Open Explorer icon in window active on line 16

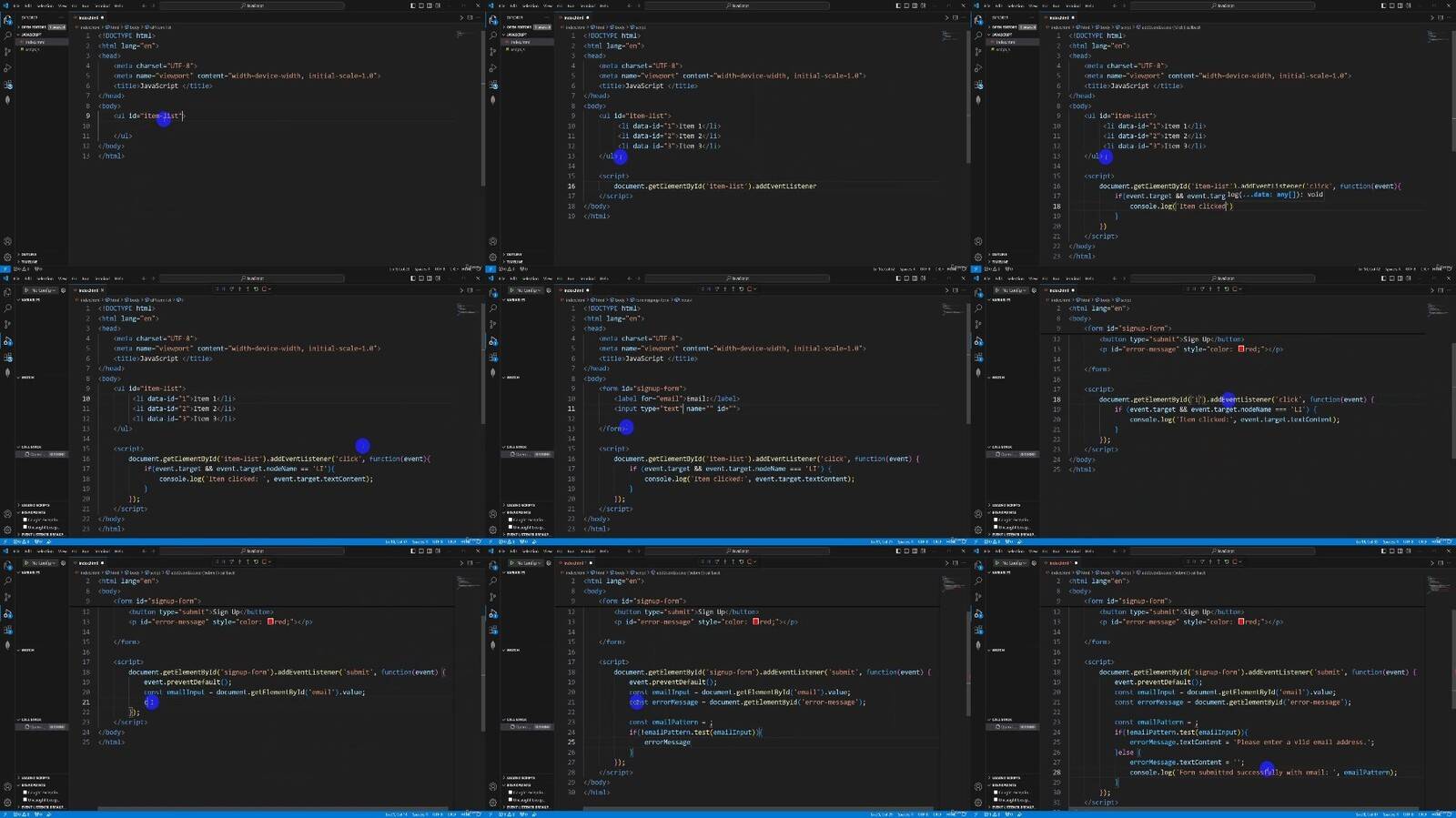492,20
